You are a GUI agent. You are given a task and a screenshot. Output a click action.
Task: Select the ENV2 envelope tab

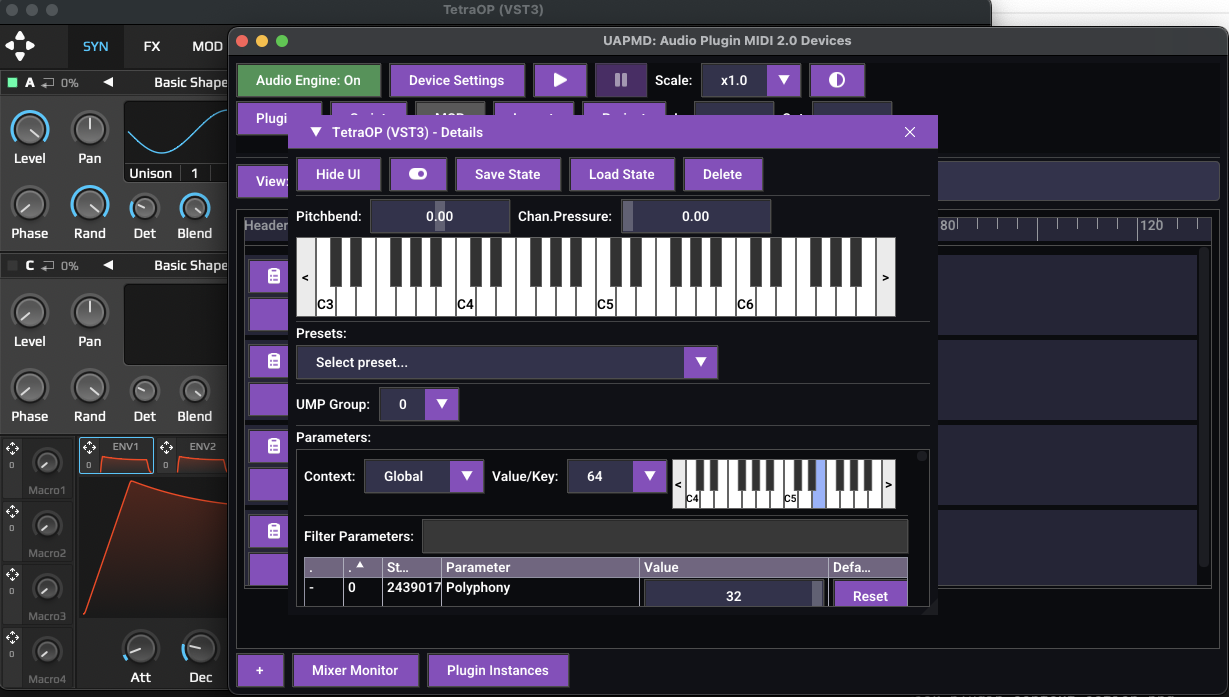click(193, 456)
